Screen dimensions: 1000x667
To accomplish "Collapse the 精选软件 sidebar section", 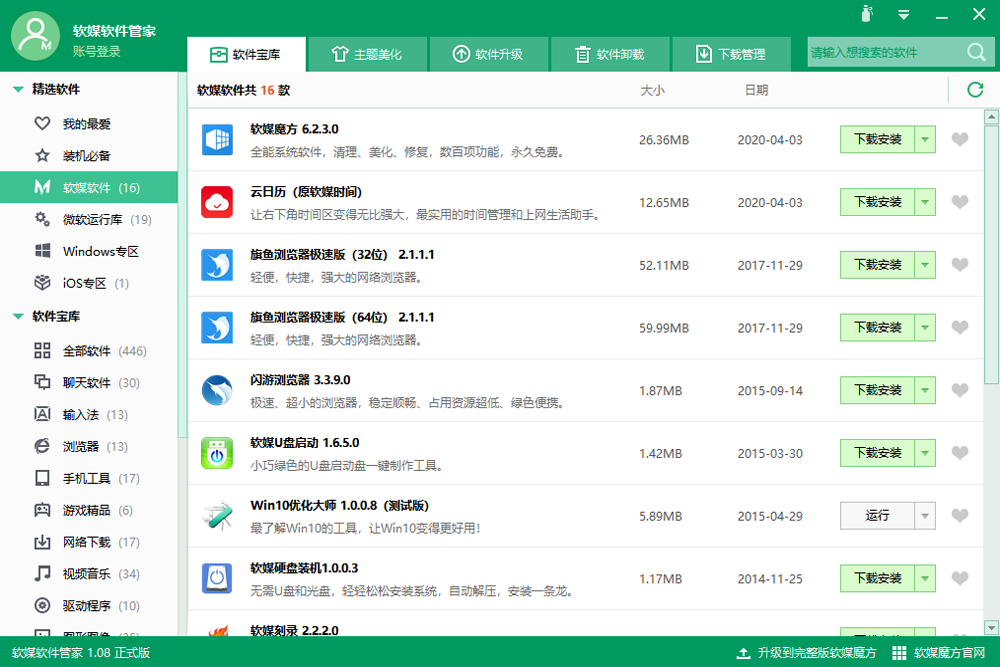I will tap(18, 89).
